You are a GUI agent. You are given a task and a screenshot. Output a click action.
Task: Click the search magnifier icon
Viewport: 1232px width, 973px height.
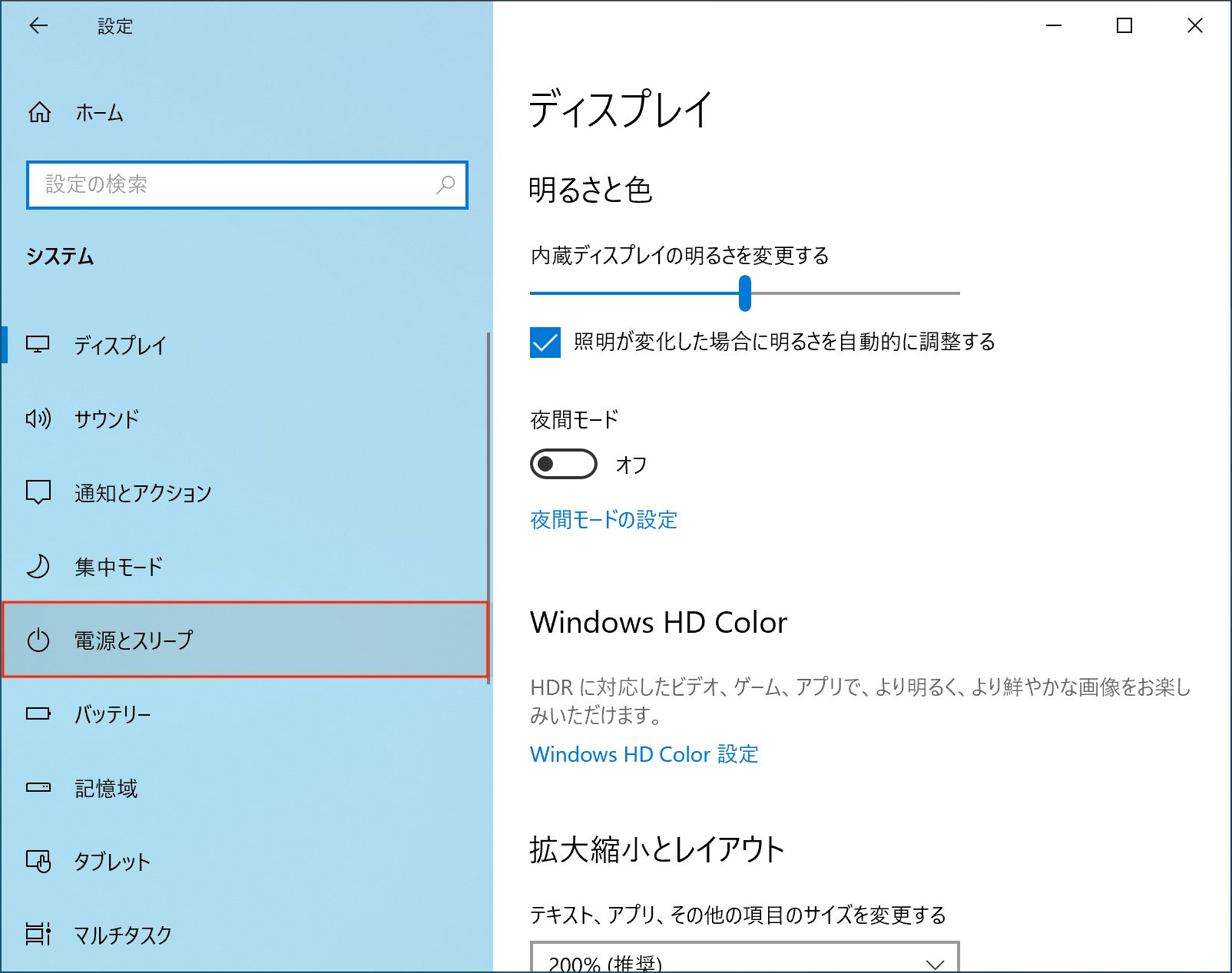coord(445,185)
